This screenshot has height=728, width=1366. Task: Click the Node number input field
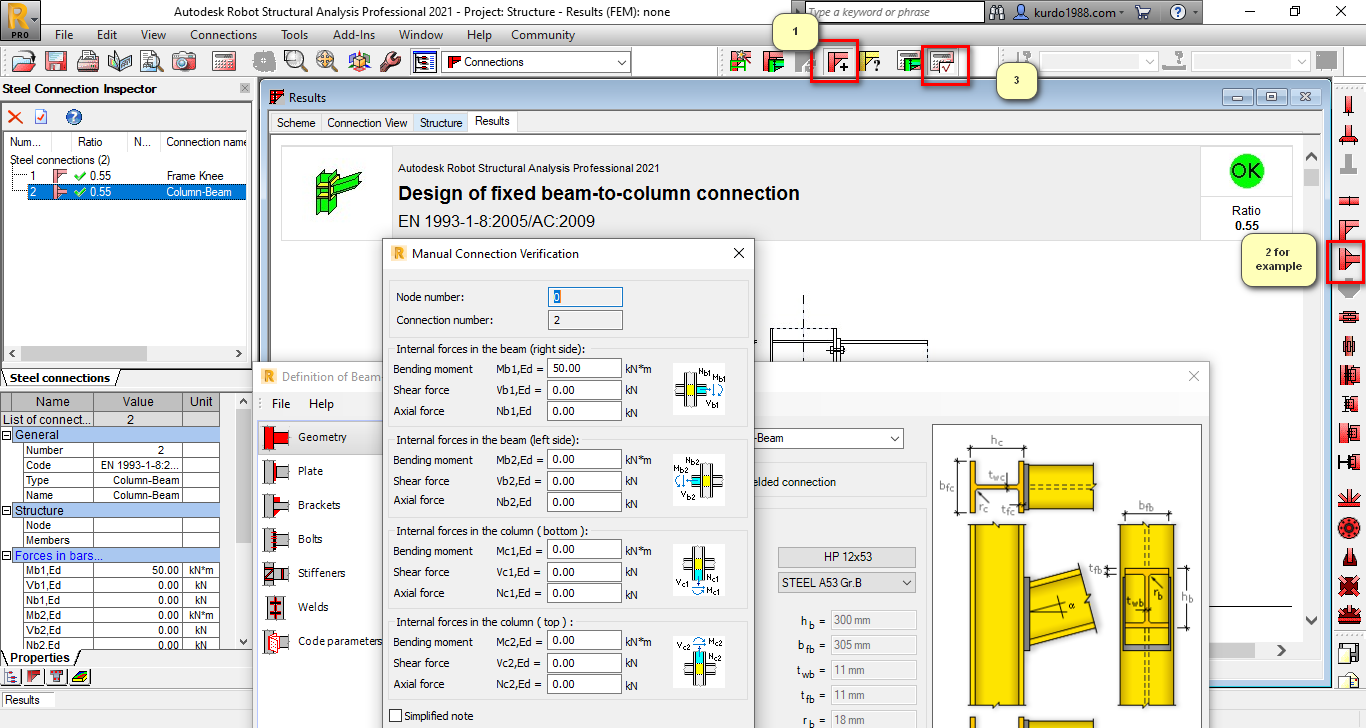tap(585, 297)
